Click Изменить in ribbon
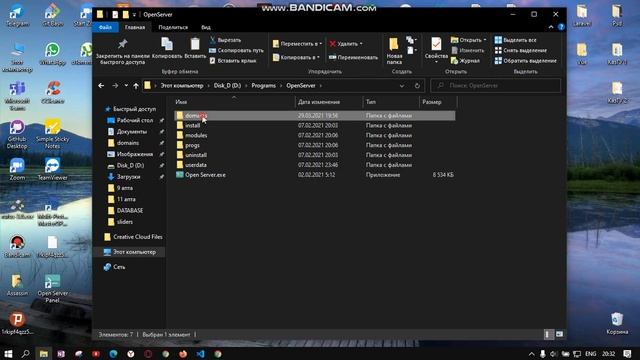The image size is (640, 360). 468,50
